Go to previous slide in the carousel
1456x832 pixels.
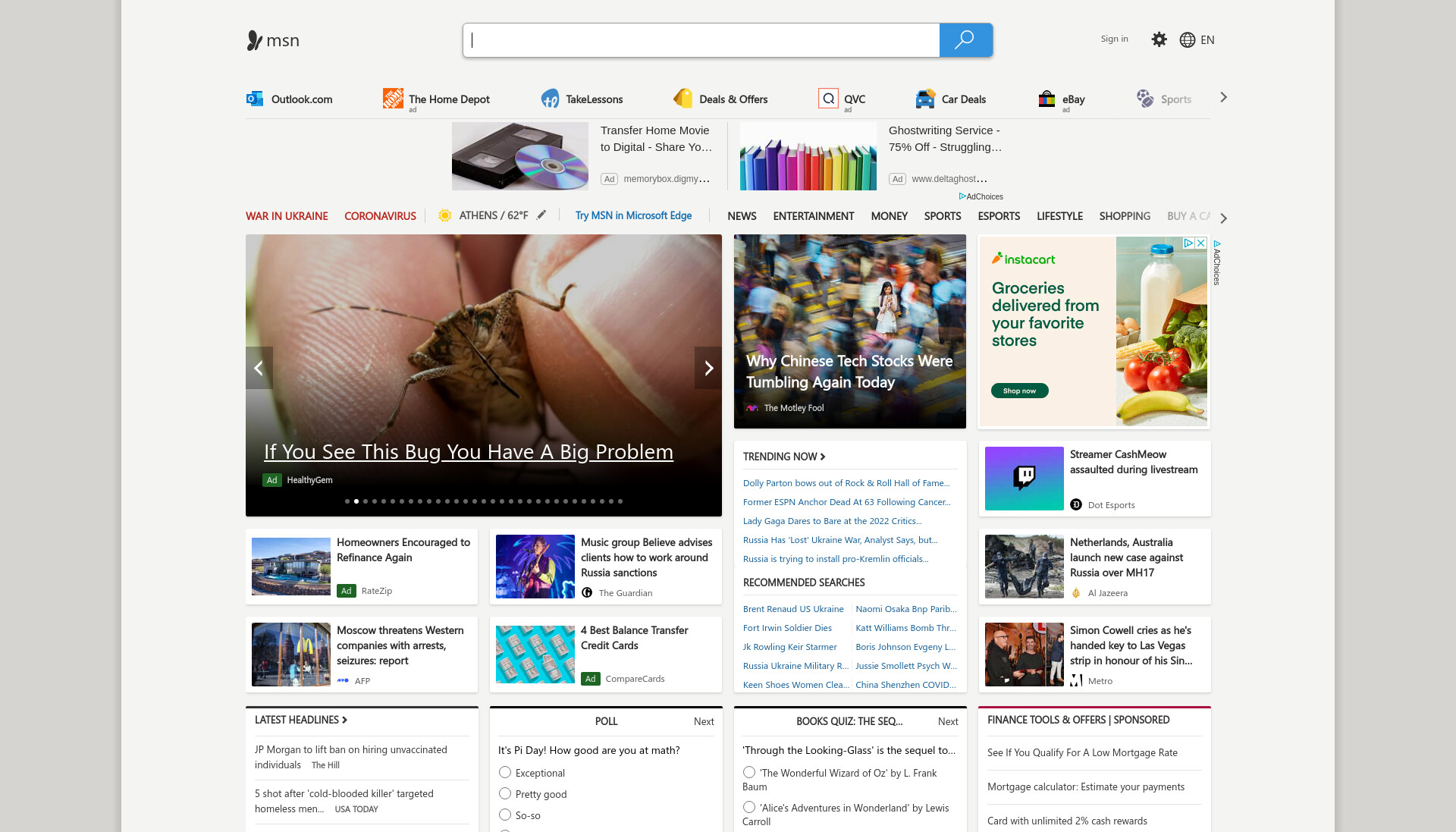click(x=259, y=368)
